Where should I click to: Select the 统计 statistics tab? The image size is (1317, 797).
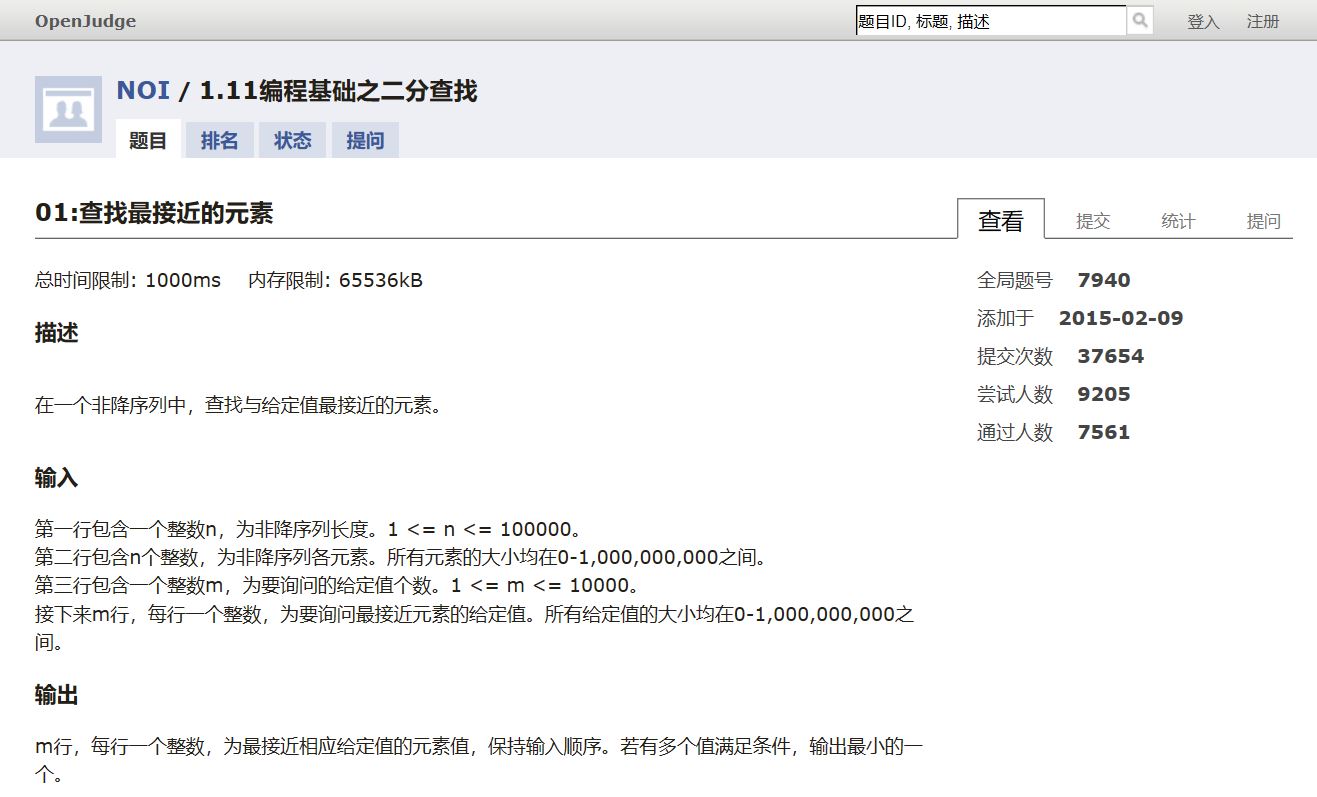(x=1178, y=221)
